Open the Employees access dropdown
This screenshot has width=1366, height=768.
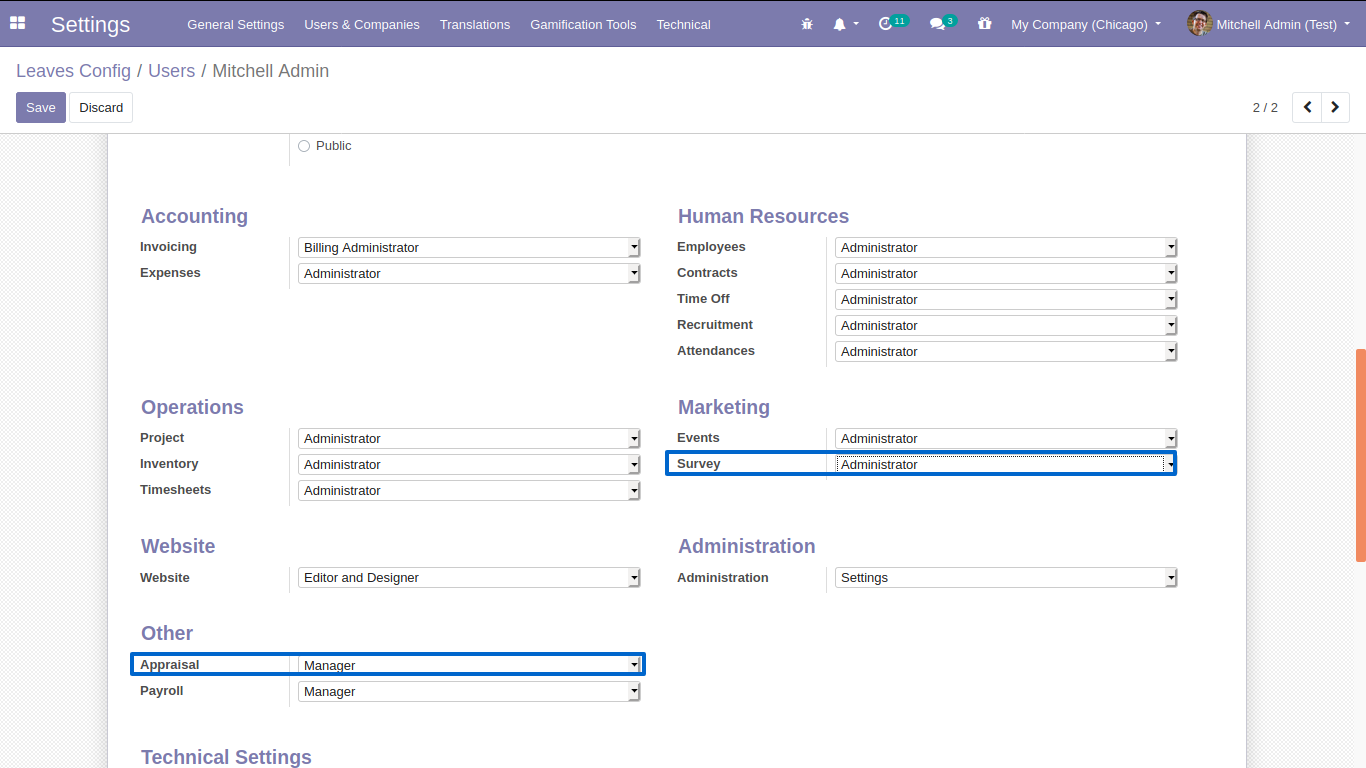click(1006, 247)
